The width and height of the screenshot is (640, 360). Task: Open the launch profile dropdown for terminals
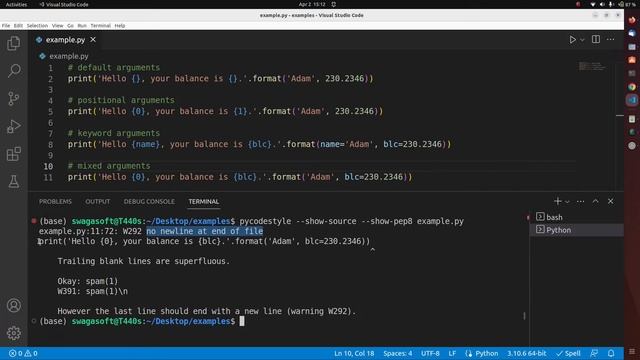point(567,202)
